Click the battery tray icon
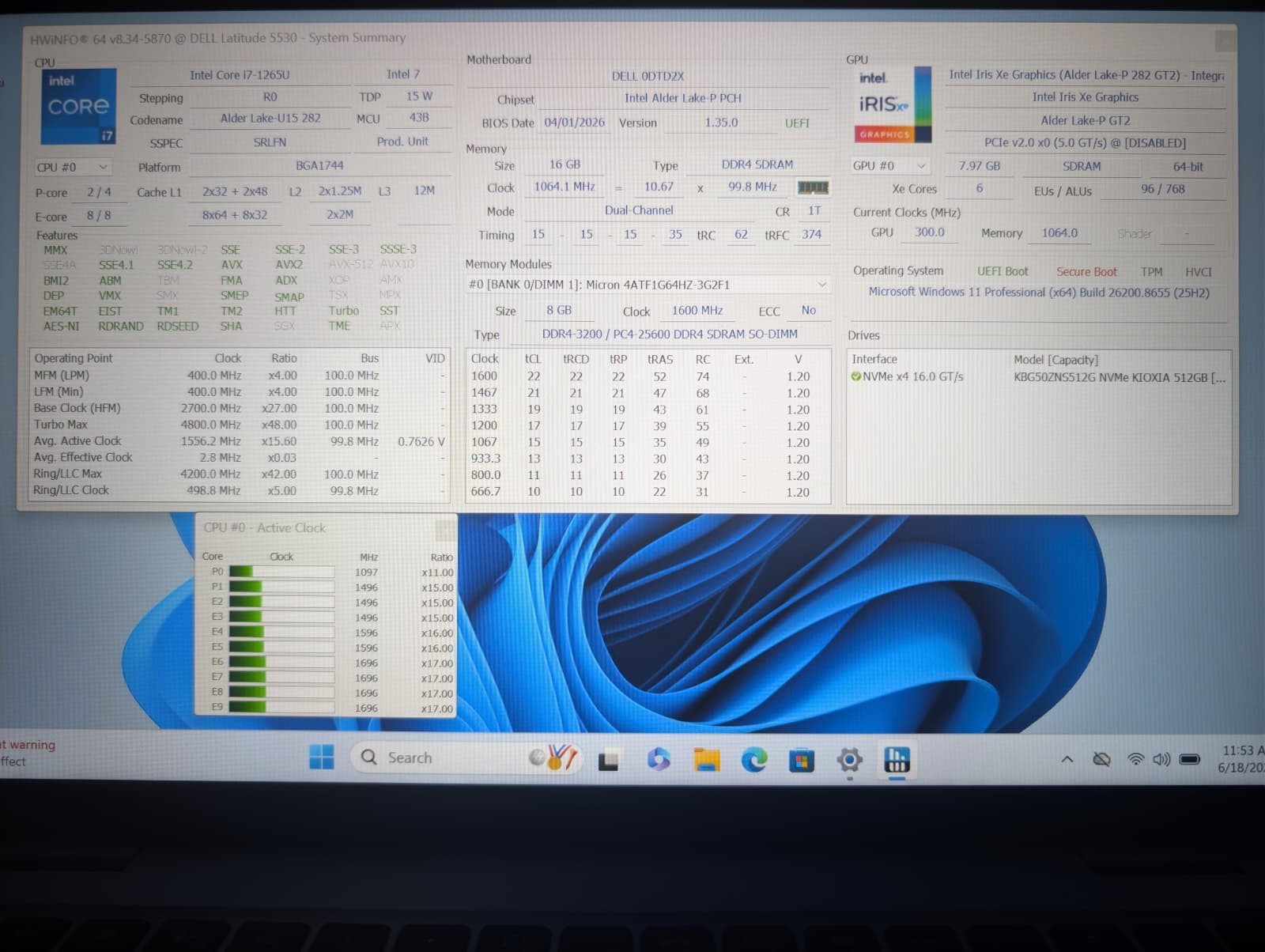 pos(1189,759)
